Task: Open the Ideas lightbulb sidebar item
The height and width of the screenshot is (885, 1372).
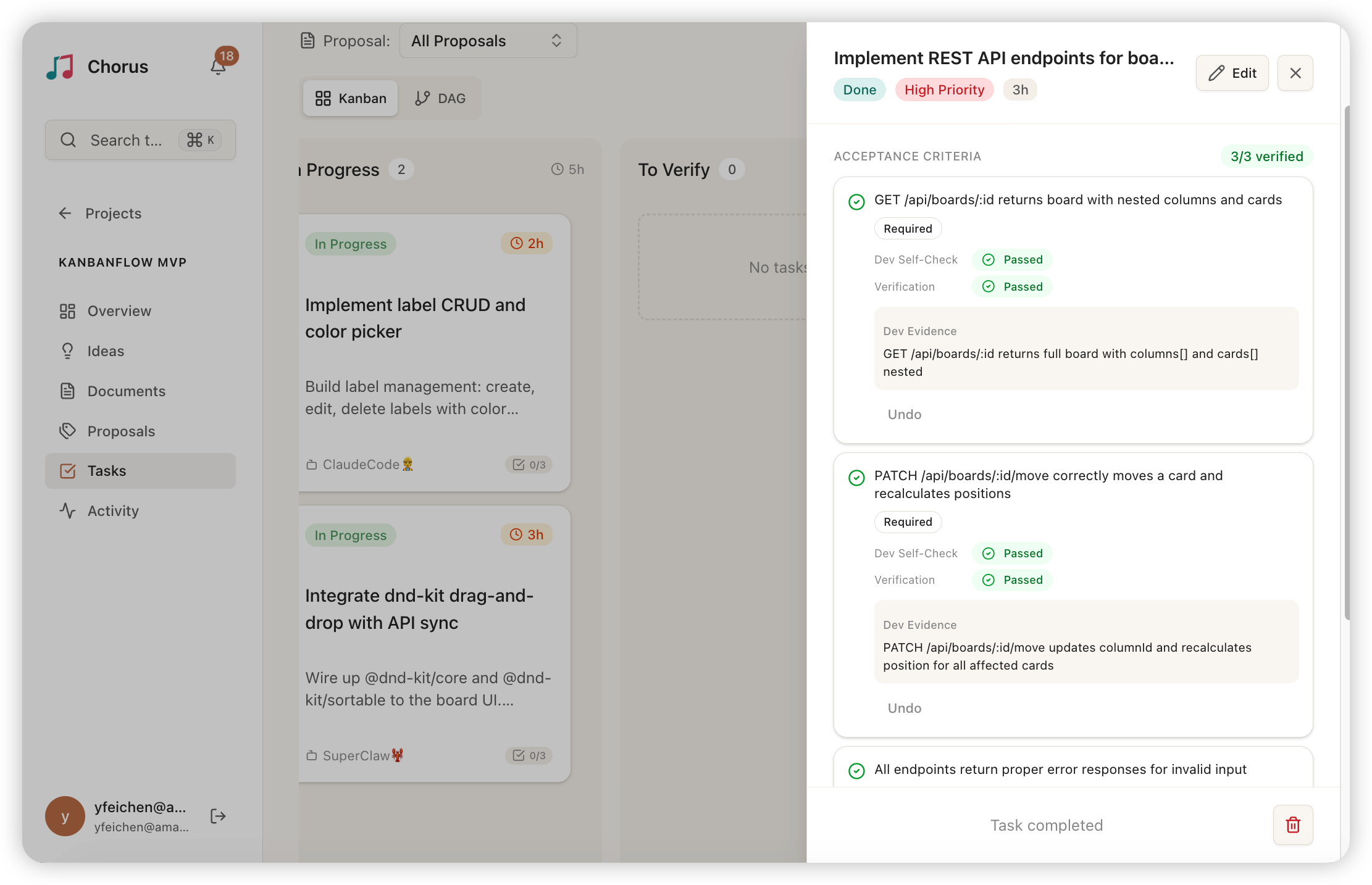Action: (106, 351)
